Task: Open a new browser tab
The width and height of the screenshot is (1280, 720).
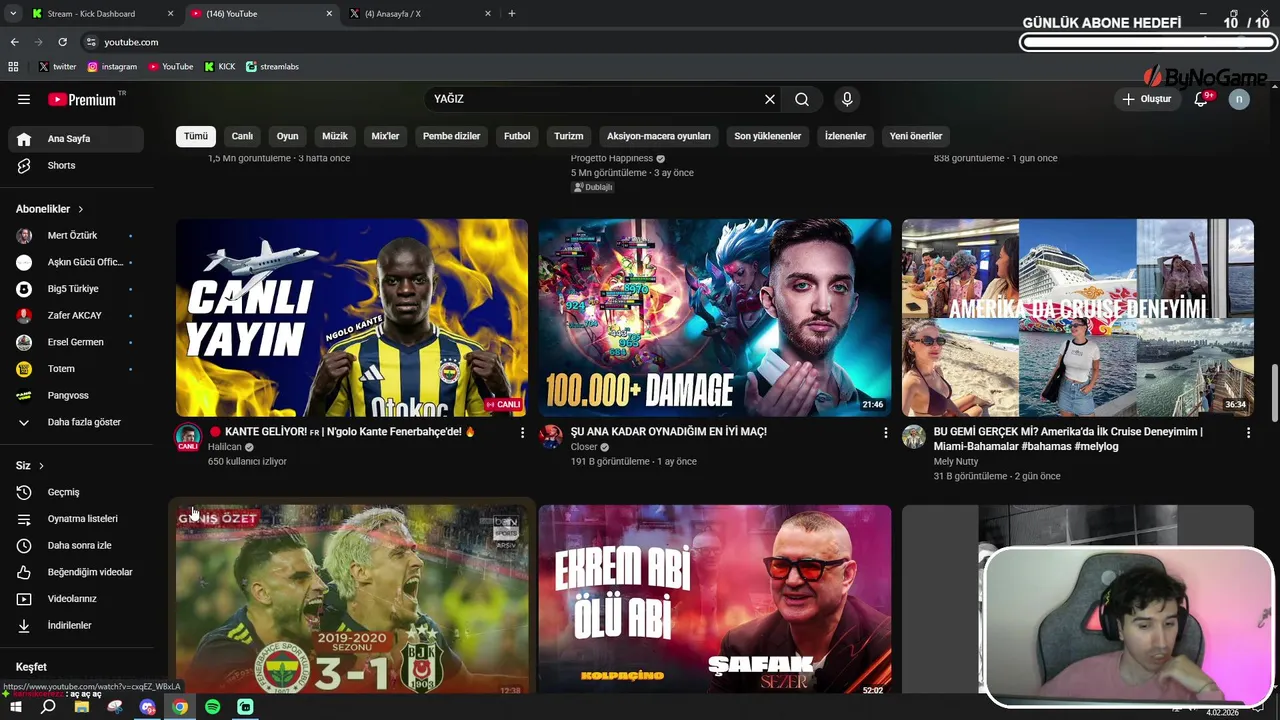Action: pyautogui.click(x=512, y=14)
